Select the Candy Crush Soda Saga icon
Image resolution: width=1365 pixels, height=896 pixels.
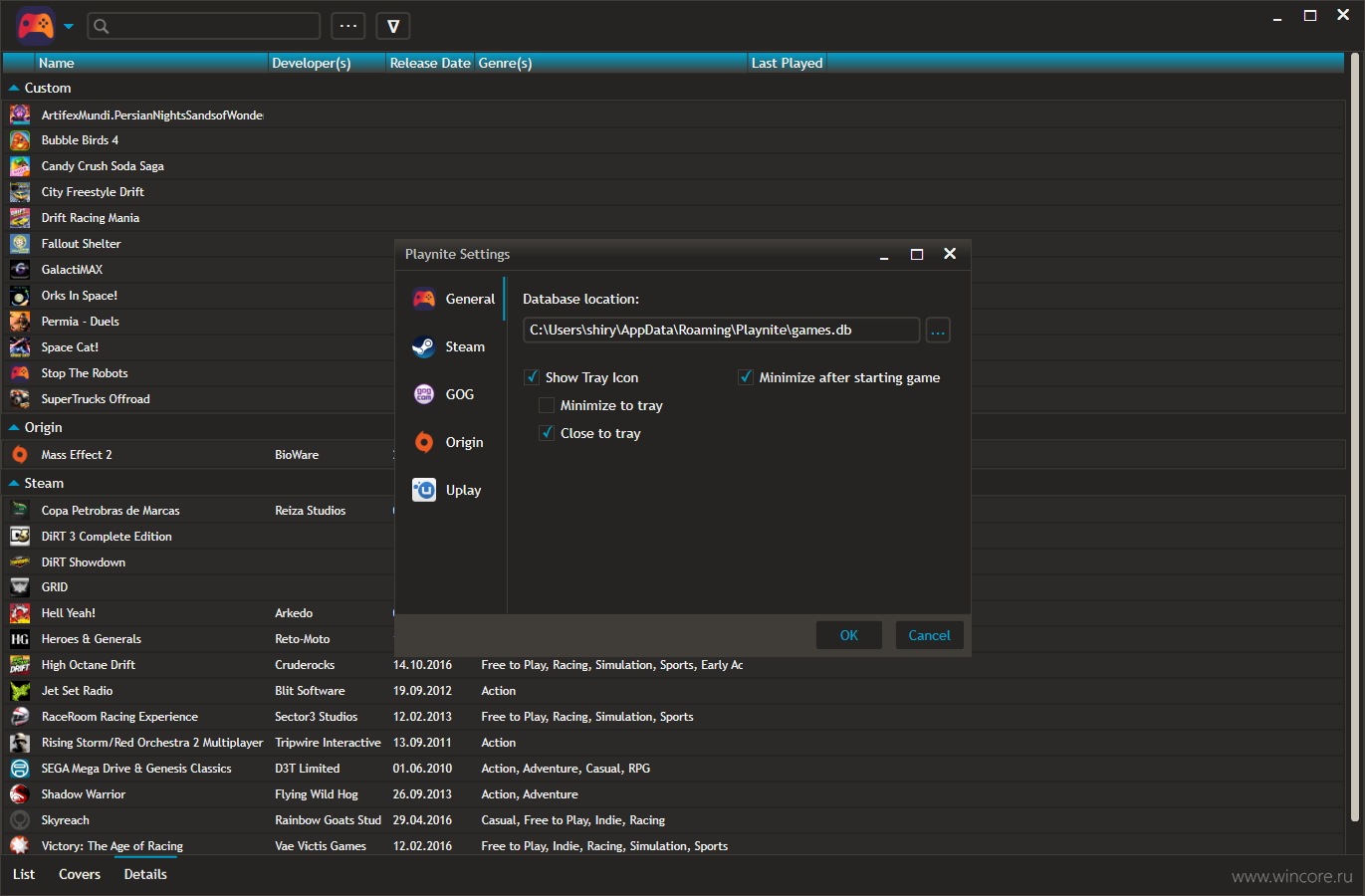(x=20, y=166)
